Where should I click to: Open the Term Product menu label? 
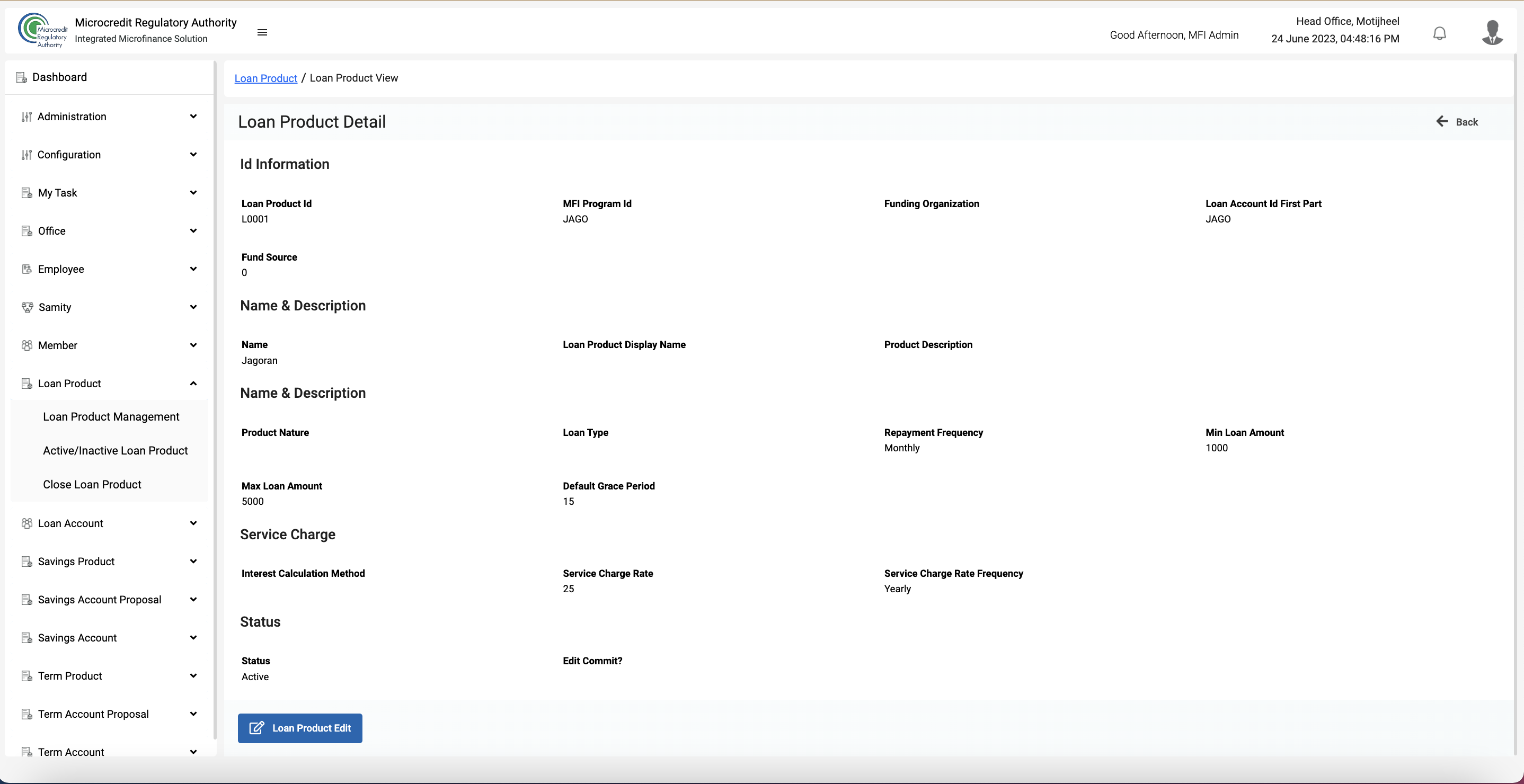pyautogui.click(x=70, y=676)
